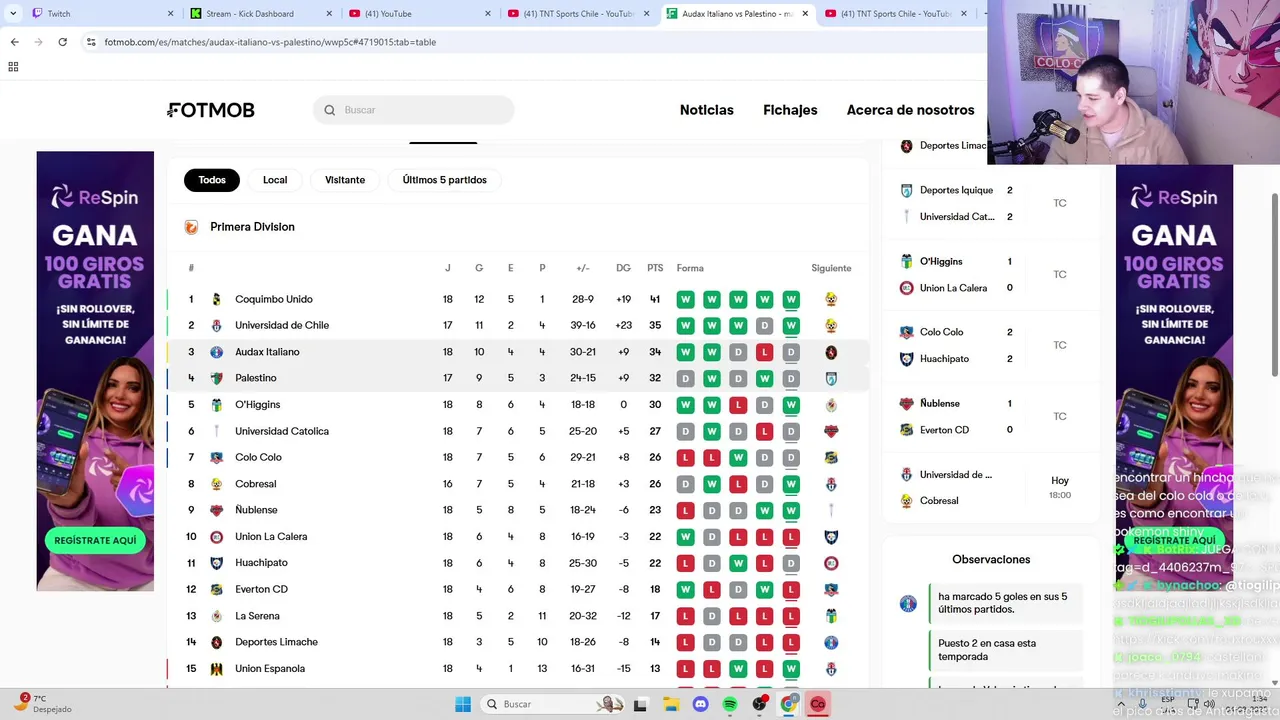Click the Forma column header
The image size is (1280, 720).
[690, 268]
